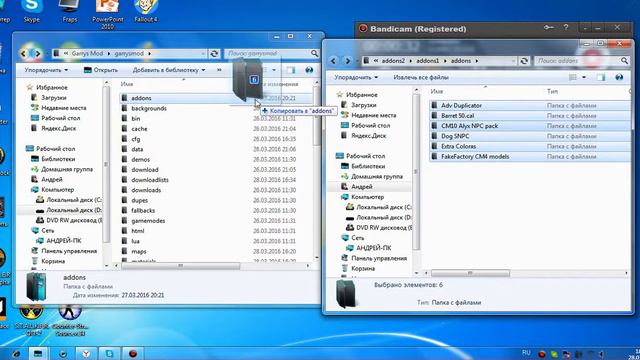
Task: Click addons1 breadcrumb segment
Action: coord(427,61)
